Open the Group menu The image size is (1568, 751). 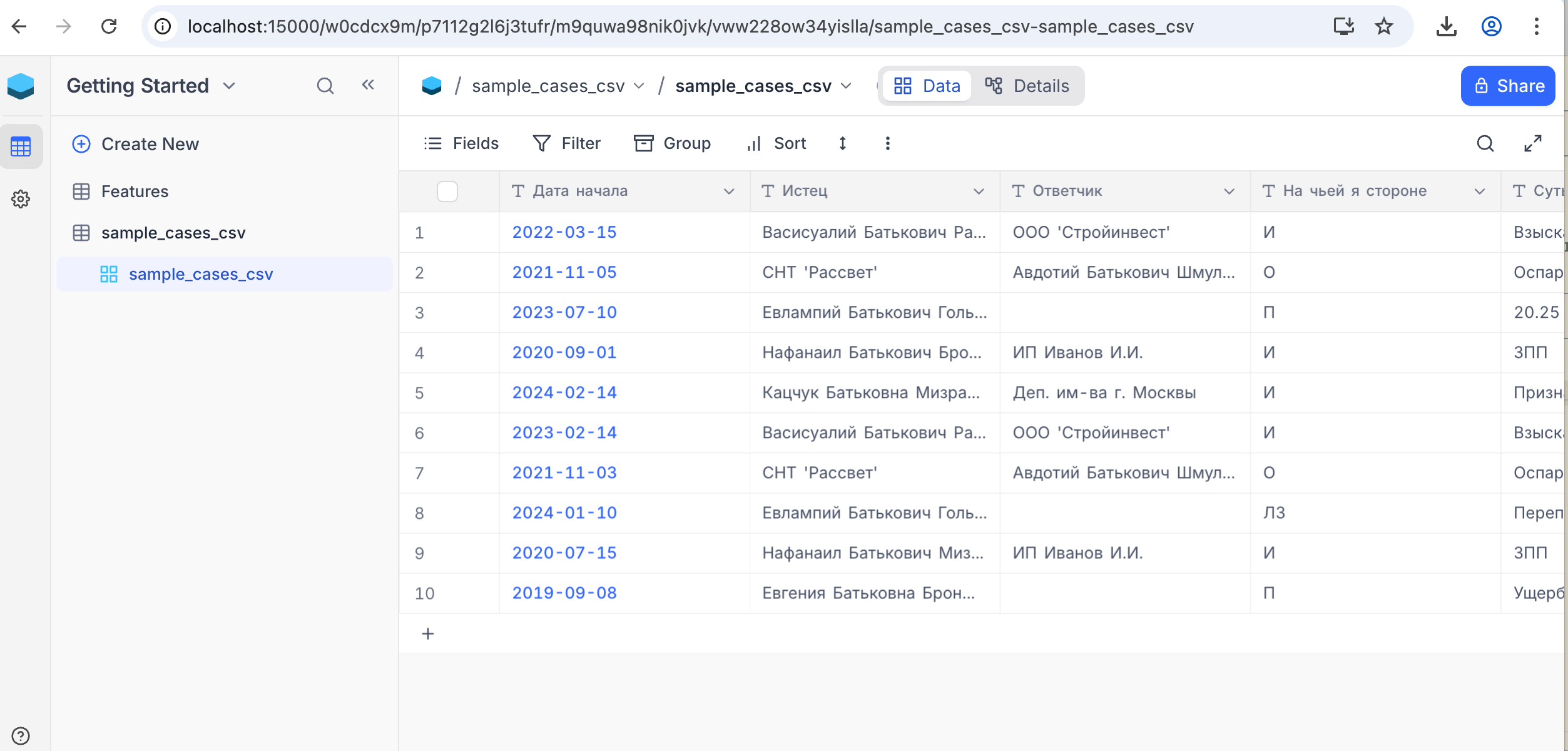673,143
